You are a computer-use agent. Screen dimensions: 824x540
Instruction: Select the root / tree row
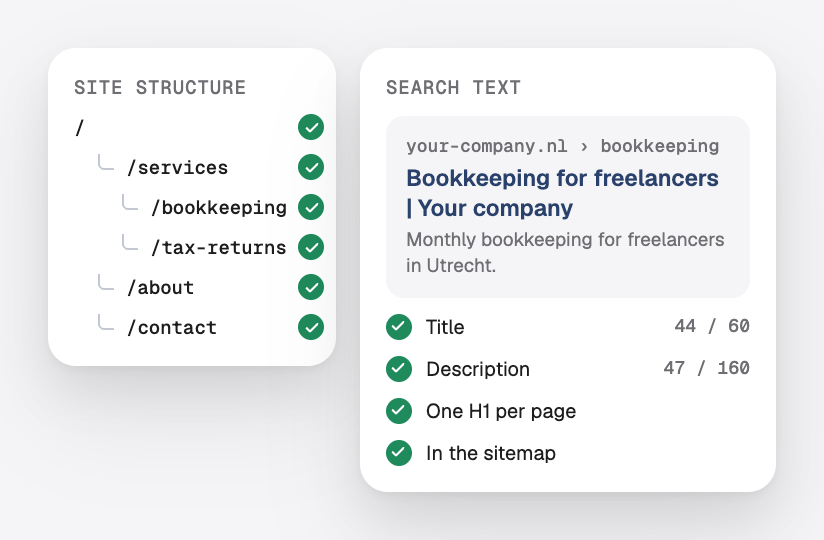(199, 127)
